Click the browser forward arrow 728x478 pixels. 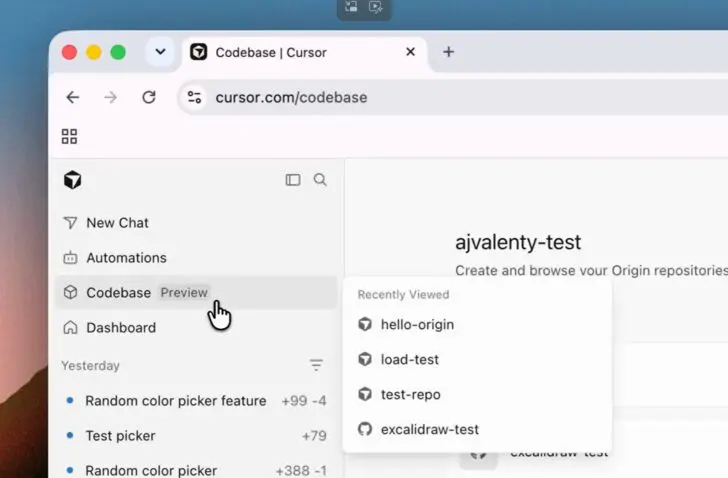[110, 97]
